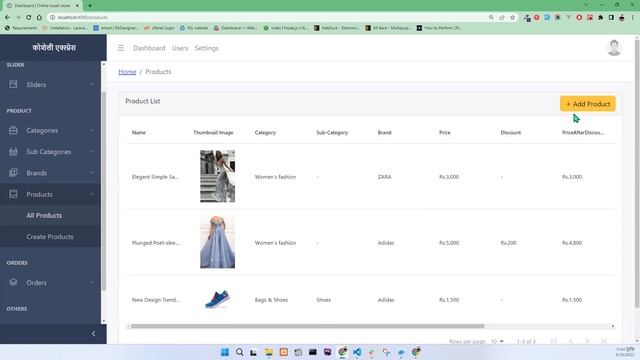640x360 pixels.
Task: Go to last page of table
Action: [x=604, y=341]
